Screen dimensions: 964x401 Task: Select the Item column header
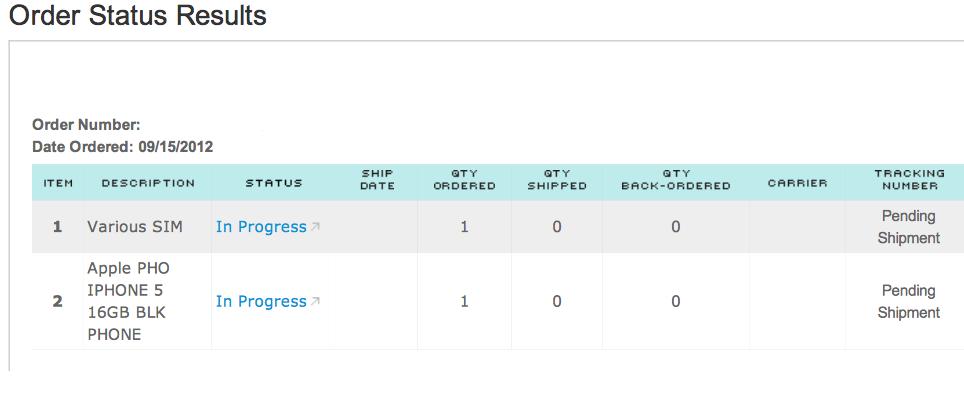pyautogui.click(x=58, y=183)
